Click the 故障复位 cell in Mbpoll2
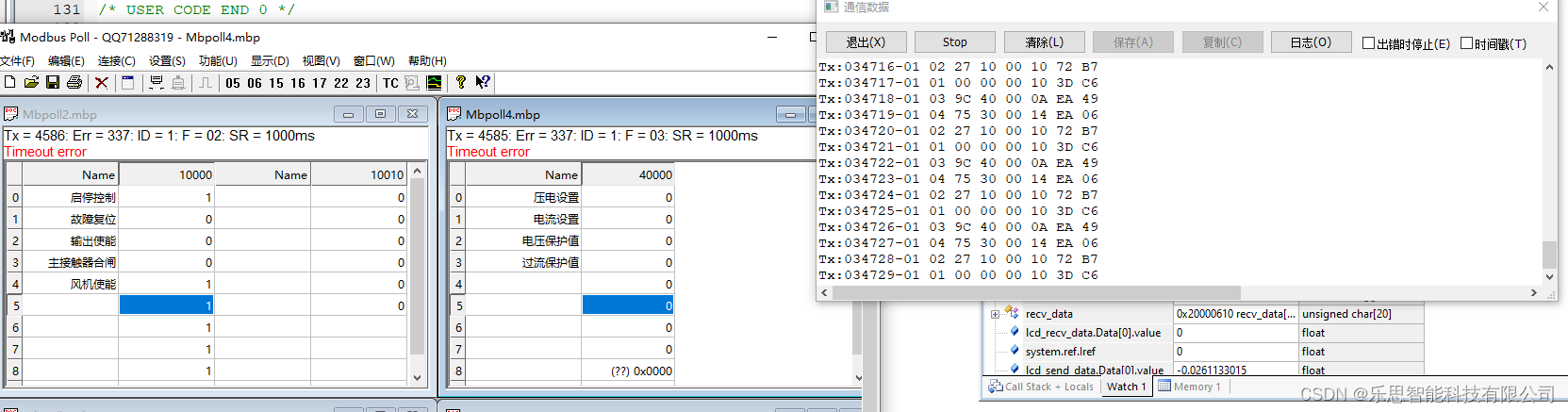This screenshot has width=1568, height=412. click(x=71, y=219)
